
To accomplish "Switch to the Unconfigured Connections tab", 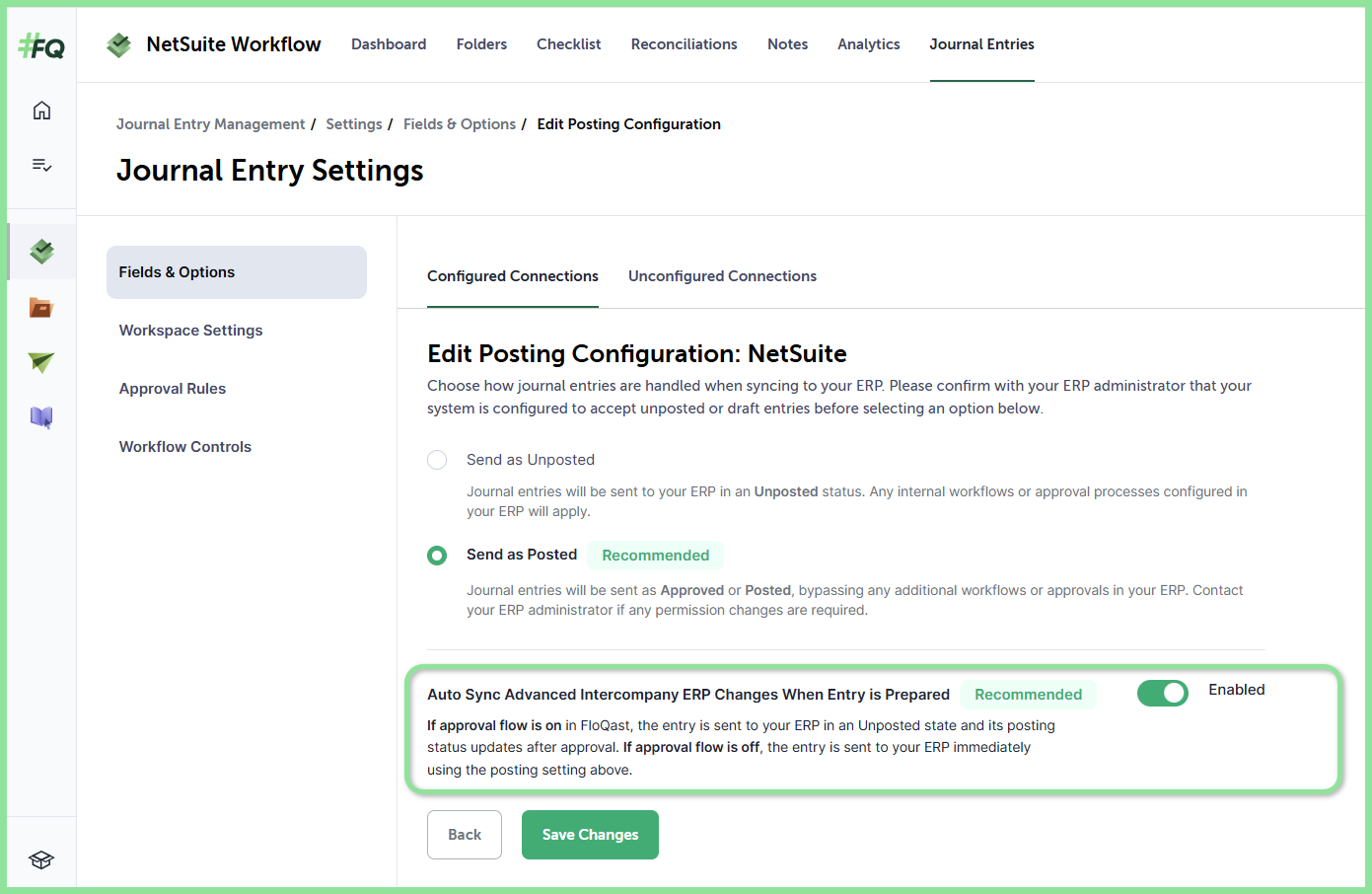I will tap(723, 276).
